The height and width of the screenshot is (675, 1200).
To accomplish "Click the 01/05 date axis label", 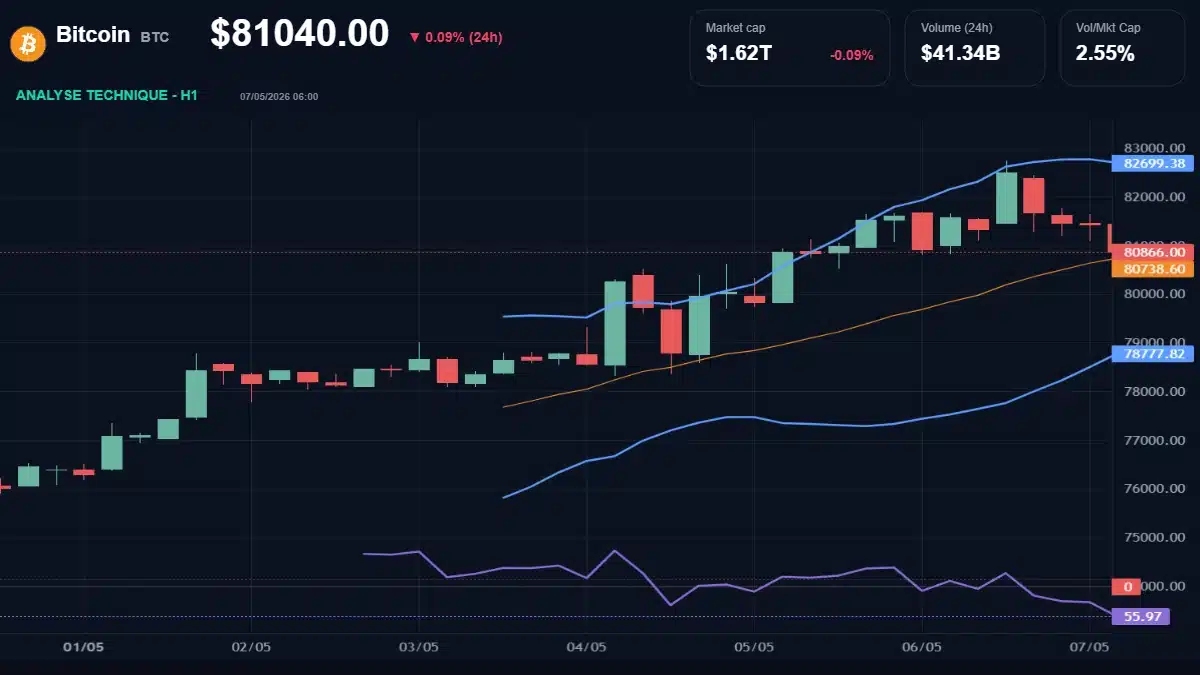I will pyautogui.click(x=83, y=647).
